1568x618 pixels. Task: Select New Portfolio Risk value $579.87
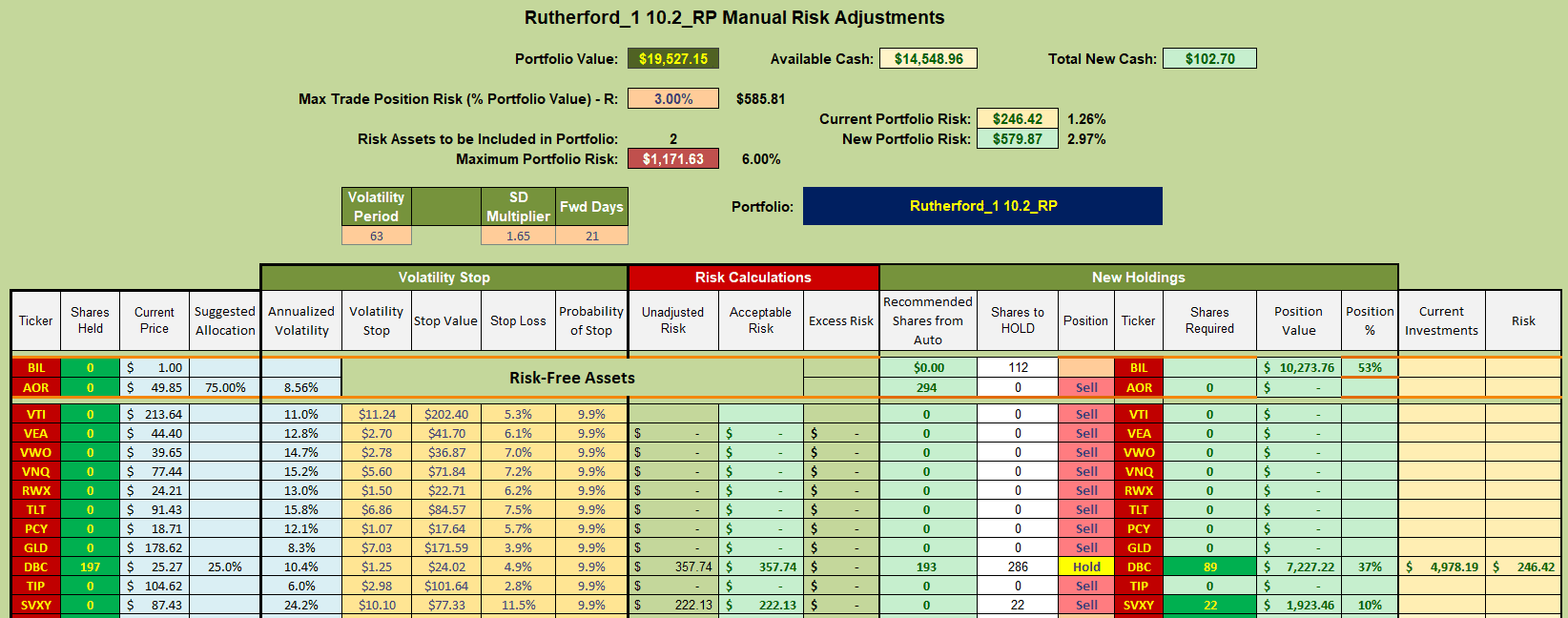point(1018,139)
